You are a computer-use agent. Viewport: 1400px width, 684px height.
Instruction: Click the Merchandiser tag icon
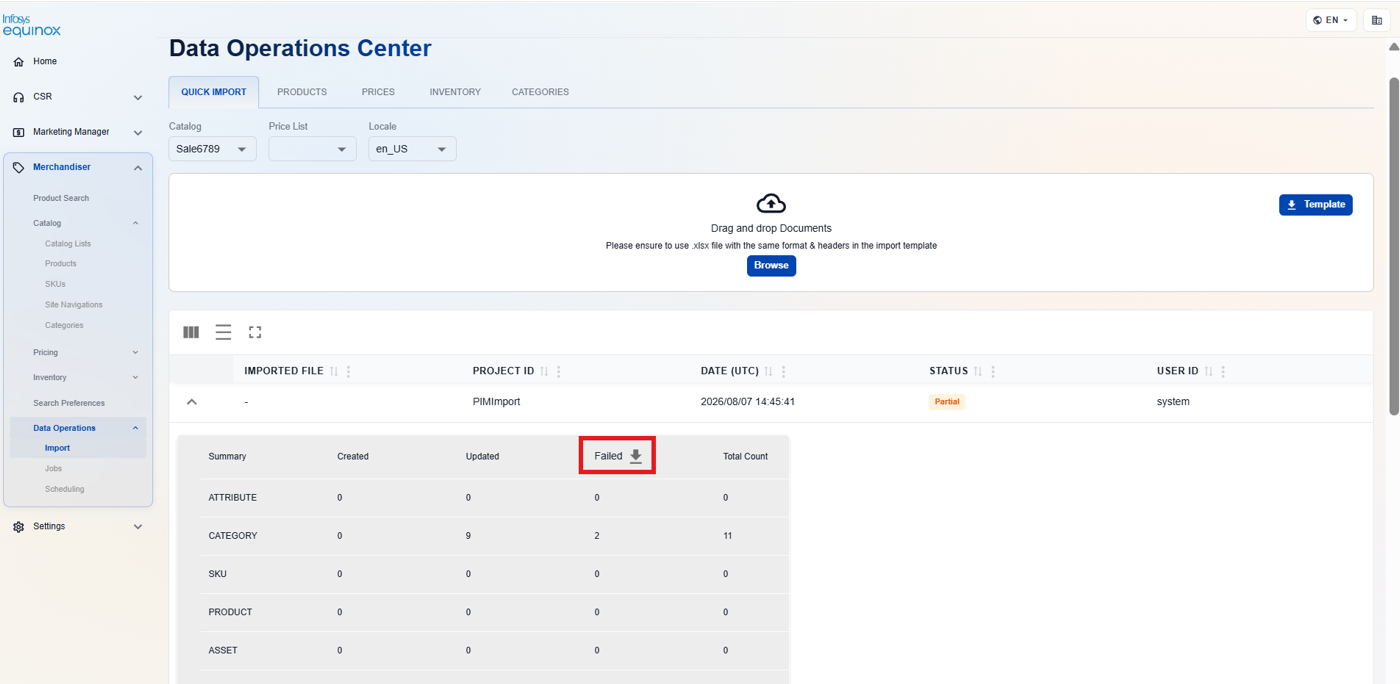click(x=18, y=167)
